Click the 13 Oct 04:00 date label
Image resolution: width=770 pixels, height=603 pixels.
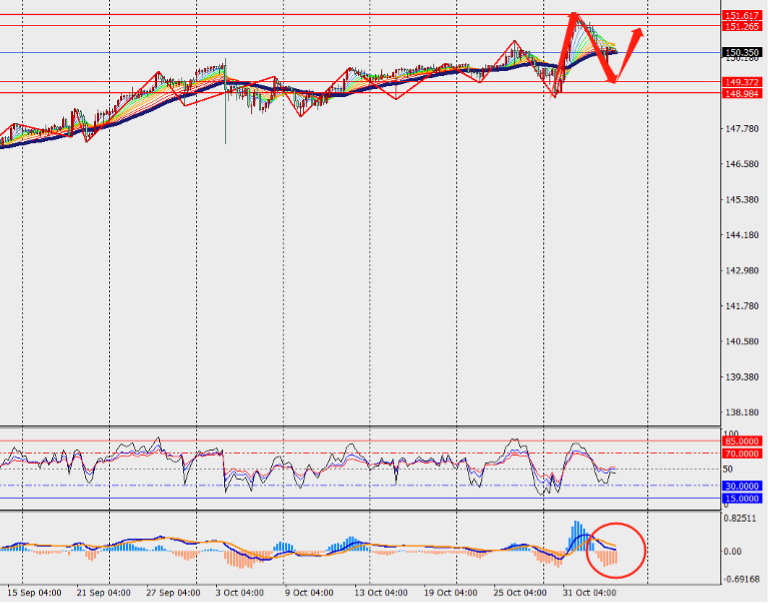(x=381, y=593)
